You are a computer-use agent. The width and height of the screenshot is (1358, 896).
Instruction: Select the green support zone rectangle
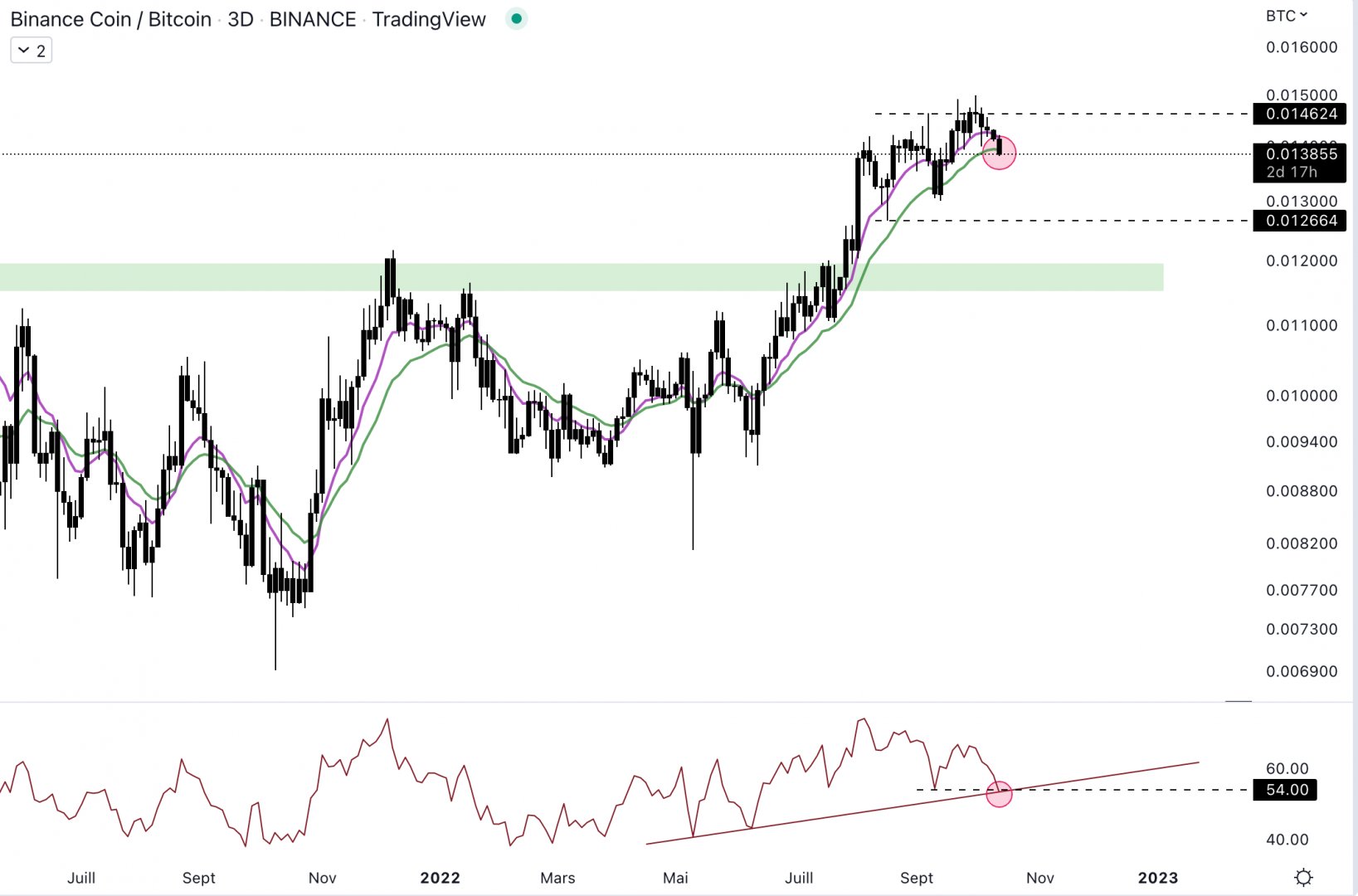(x=581, y=277)
